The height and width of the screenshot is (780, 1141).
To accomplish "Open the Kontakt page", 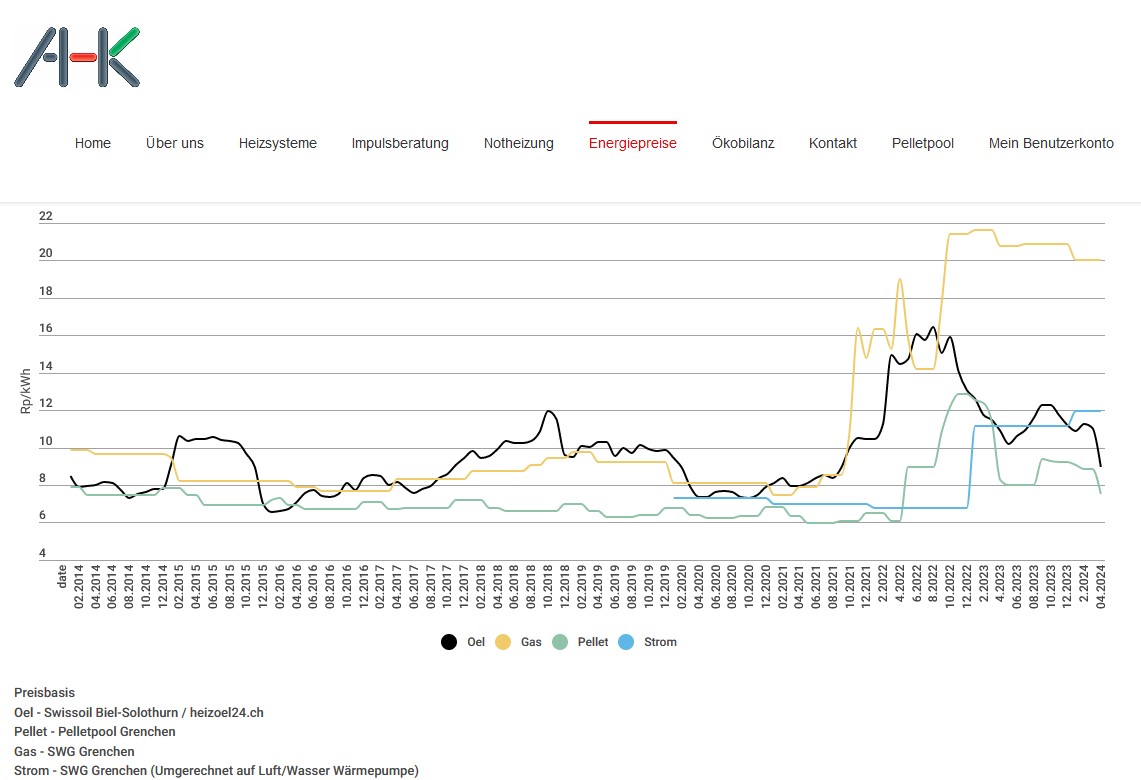I will click(x=832, y=143).
